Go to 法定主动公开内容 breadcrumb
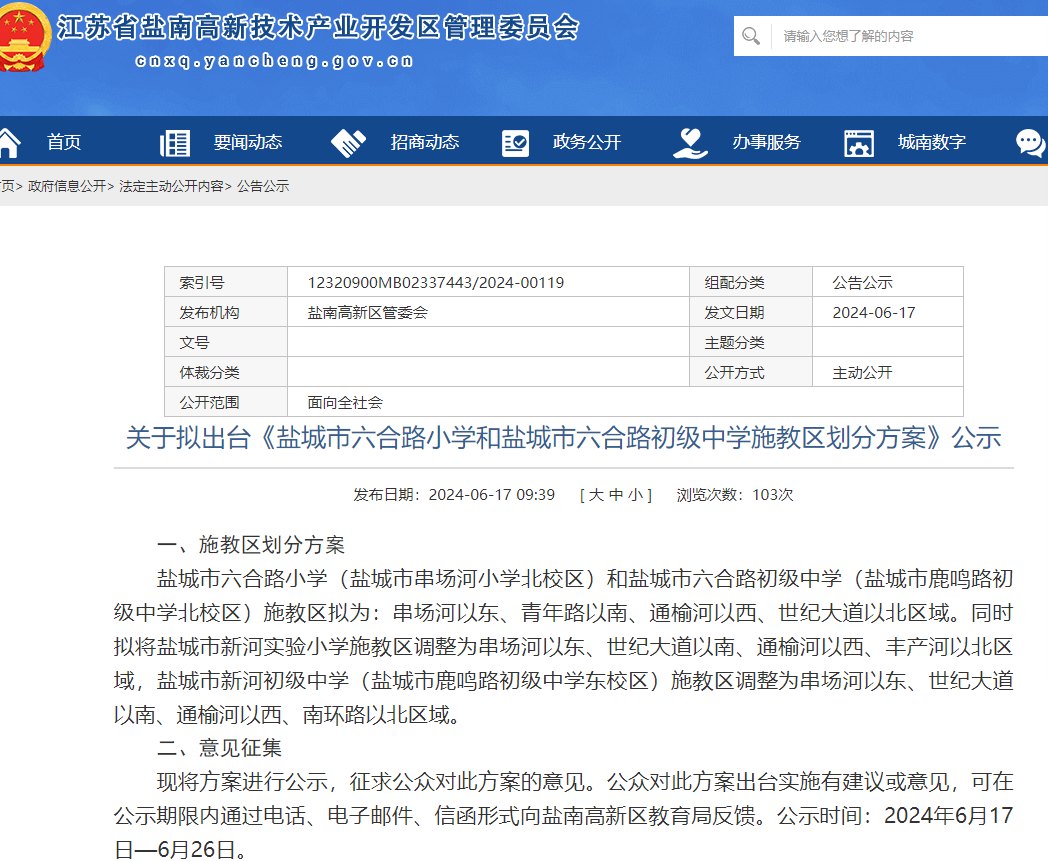Screen dimensions: 1048x861 [171, 186]
